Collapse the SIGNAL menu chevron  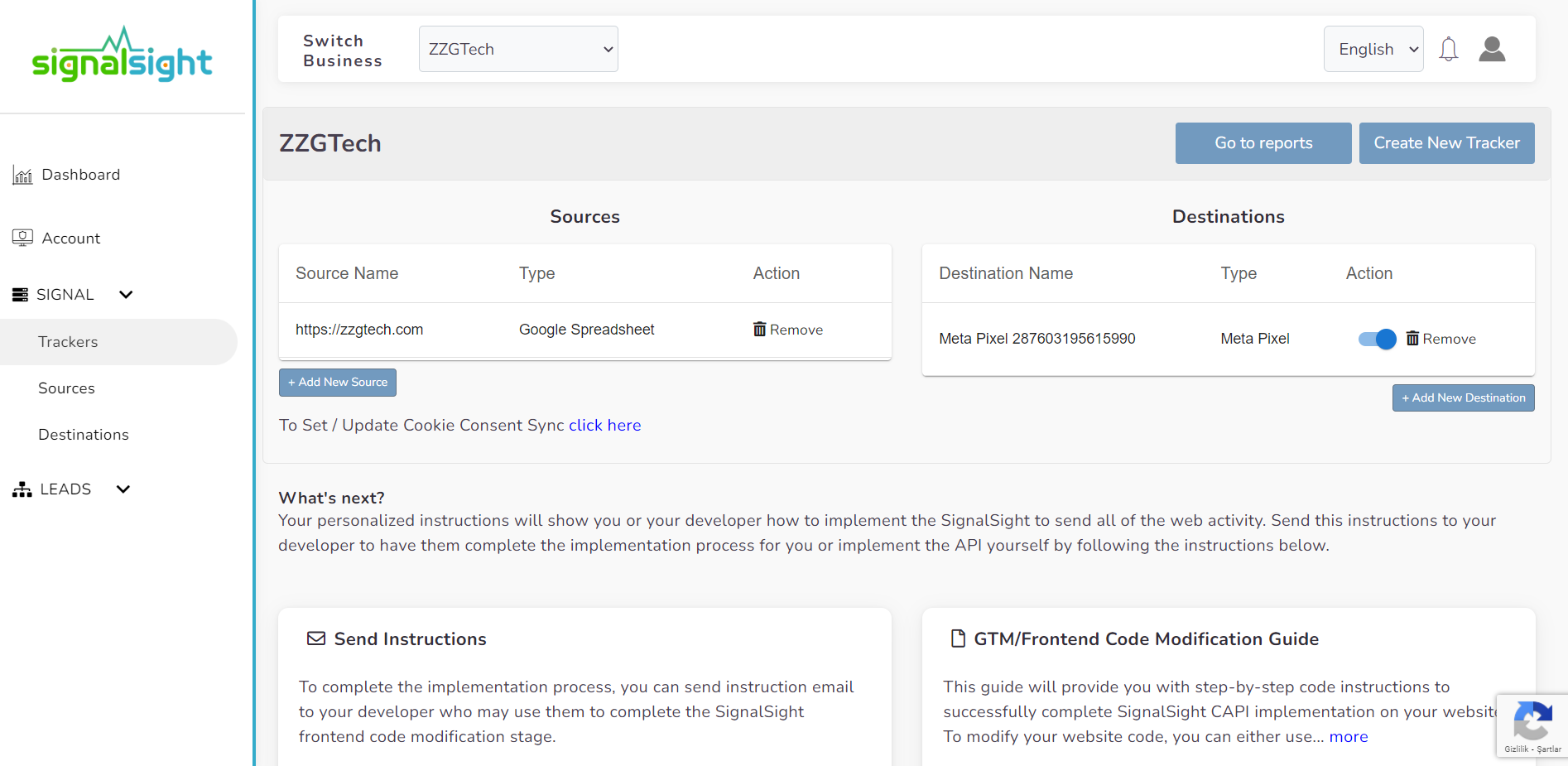pos(126,294)
